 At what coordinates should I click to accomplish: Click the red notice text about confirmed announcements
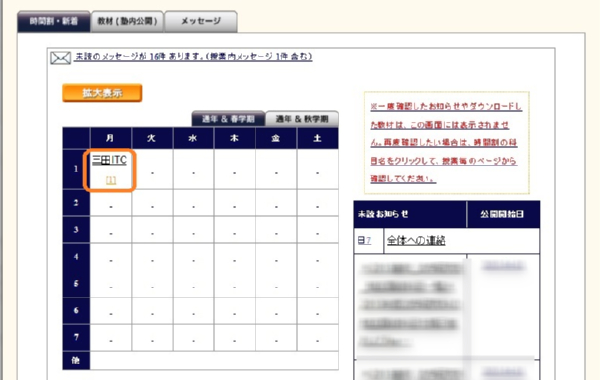[446, 142]
